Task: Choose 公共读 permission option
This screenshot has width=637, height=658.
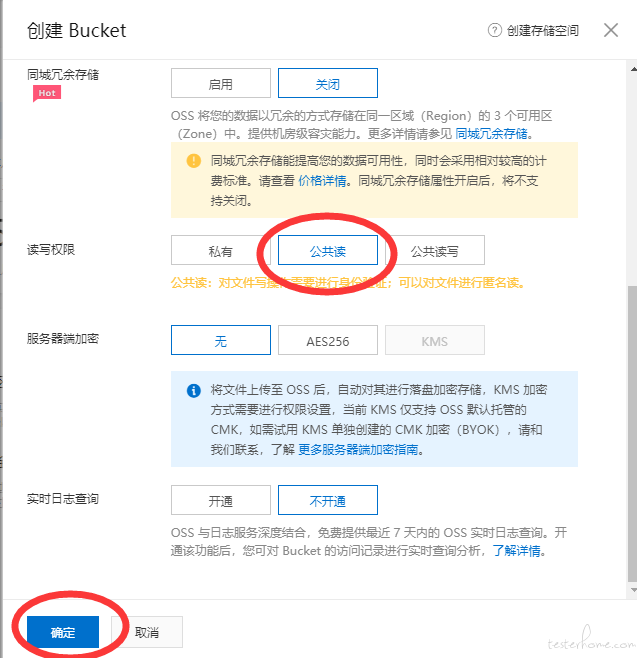Action: point(328,250)
